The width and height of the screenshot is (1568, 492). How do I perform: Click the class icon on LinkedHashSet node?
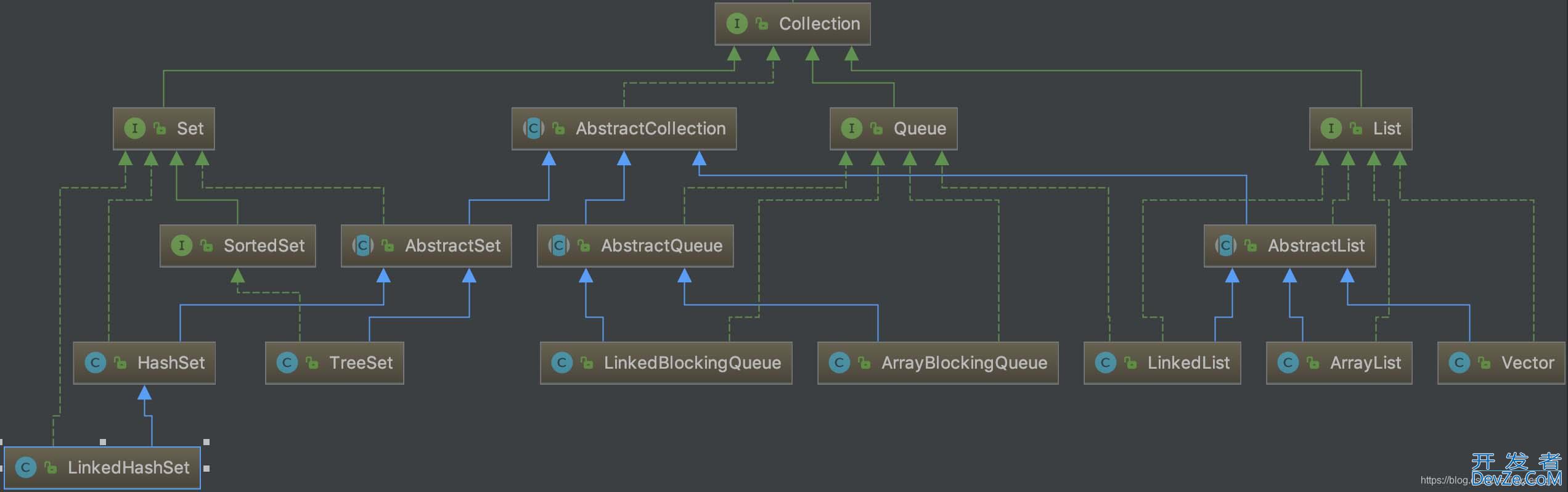point(25,467)
